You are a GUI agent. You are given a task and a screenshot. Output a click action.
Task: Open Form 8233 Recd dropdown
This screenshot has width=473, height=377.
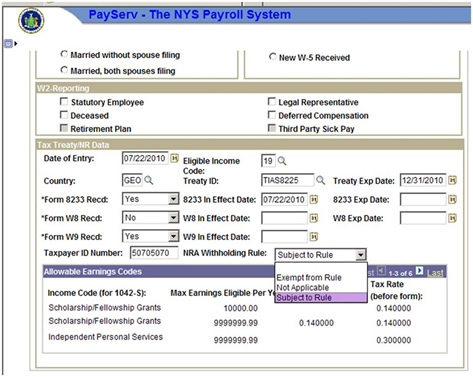[173, 199]
